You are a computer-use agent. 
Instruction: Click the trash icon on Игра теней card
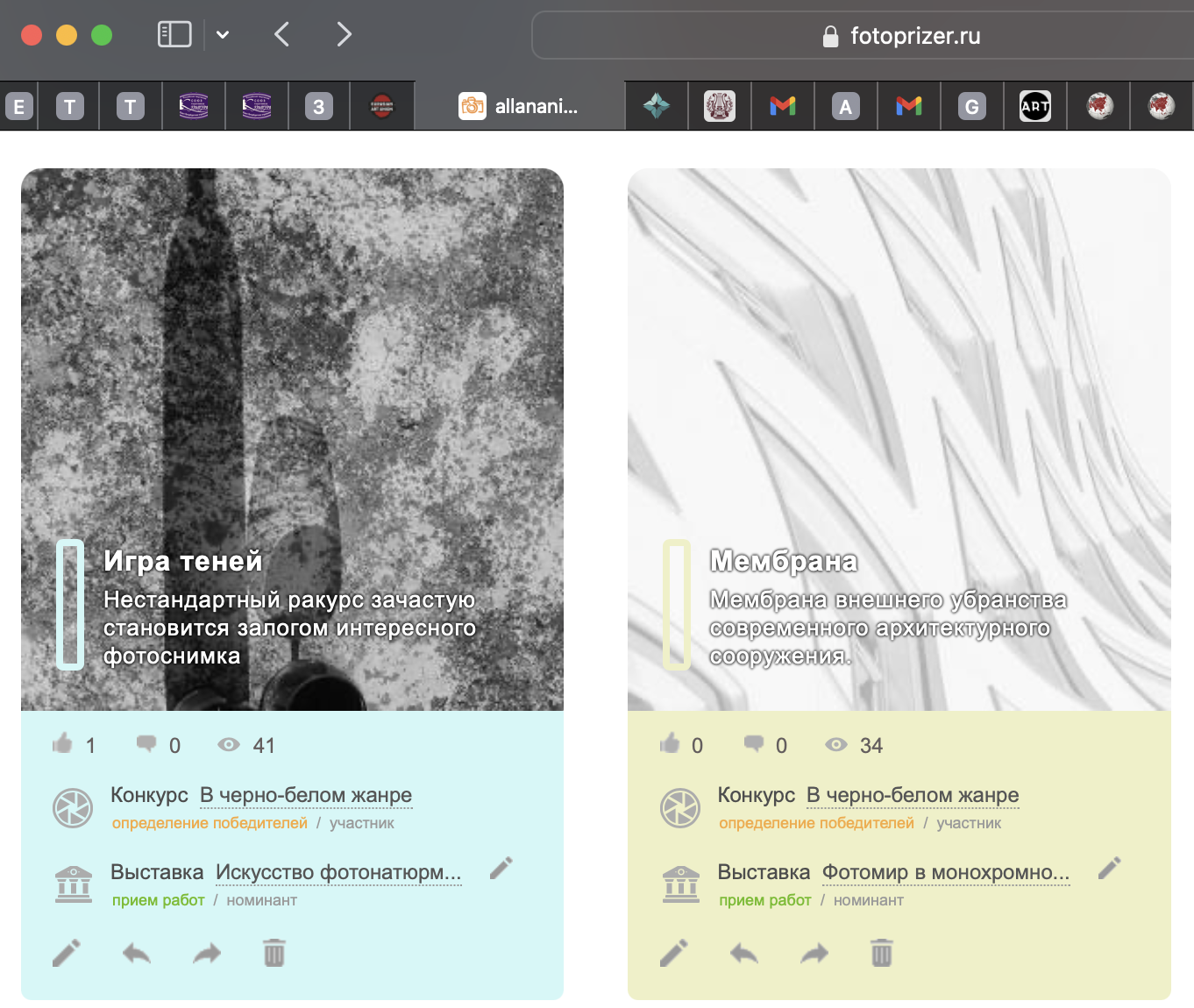(274, 953)
